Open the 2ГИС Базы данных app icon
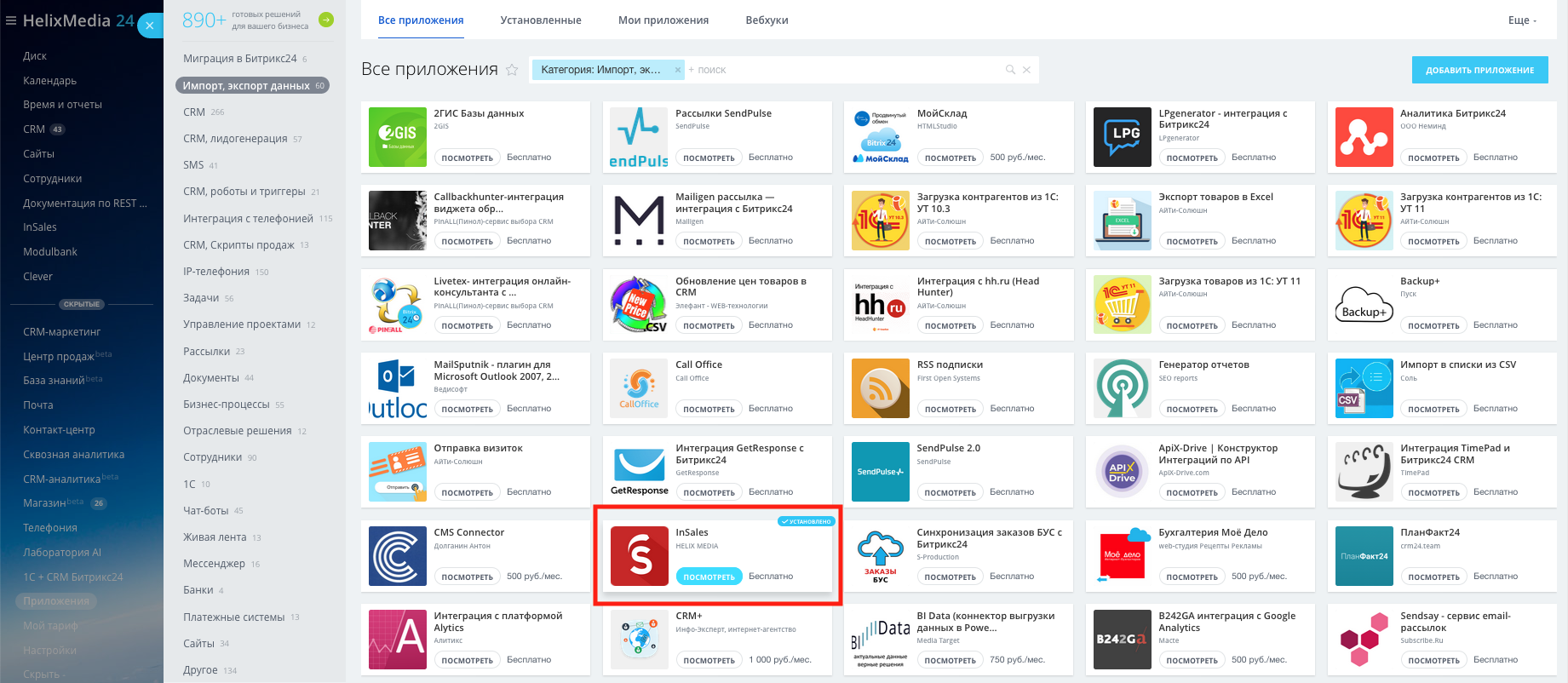1568x683 pixels. click(x=398, y=137)
